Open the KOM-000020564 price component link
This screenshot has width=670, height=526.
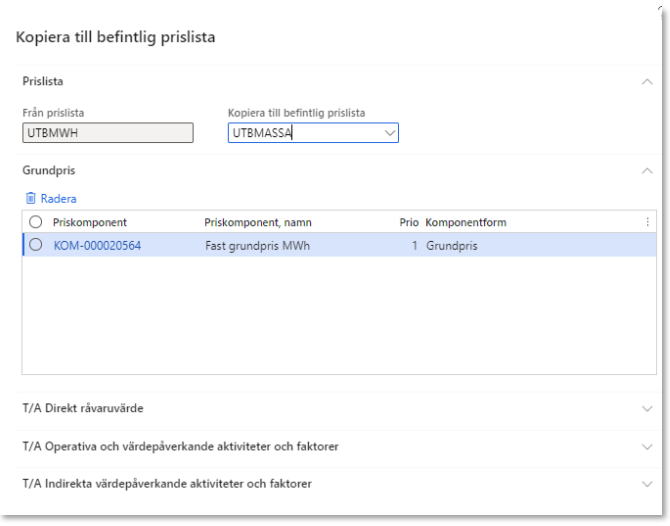[x=97, y=245]
